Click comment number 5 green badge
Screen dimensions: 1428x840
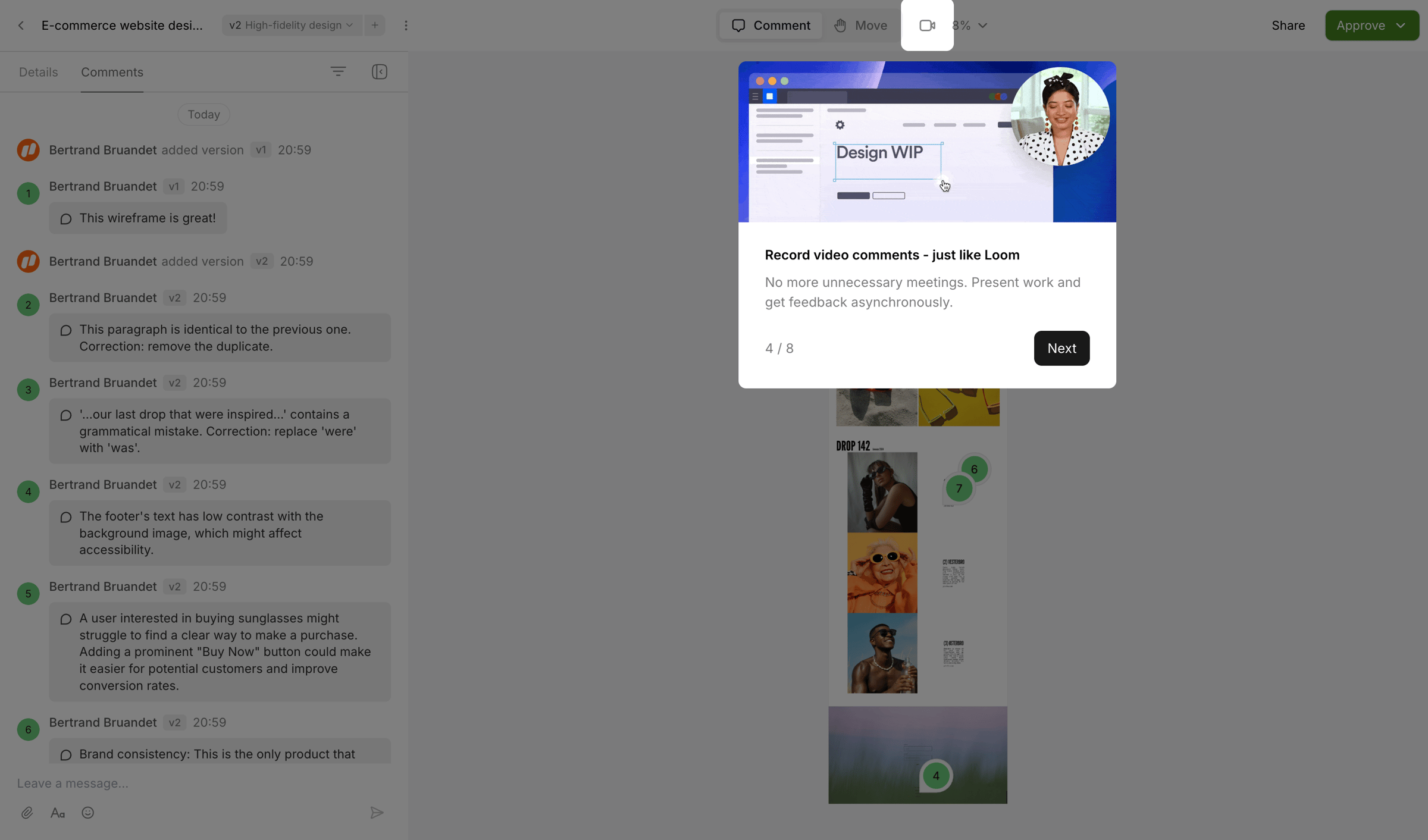point(28,594)
